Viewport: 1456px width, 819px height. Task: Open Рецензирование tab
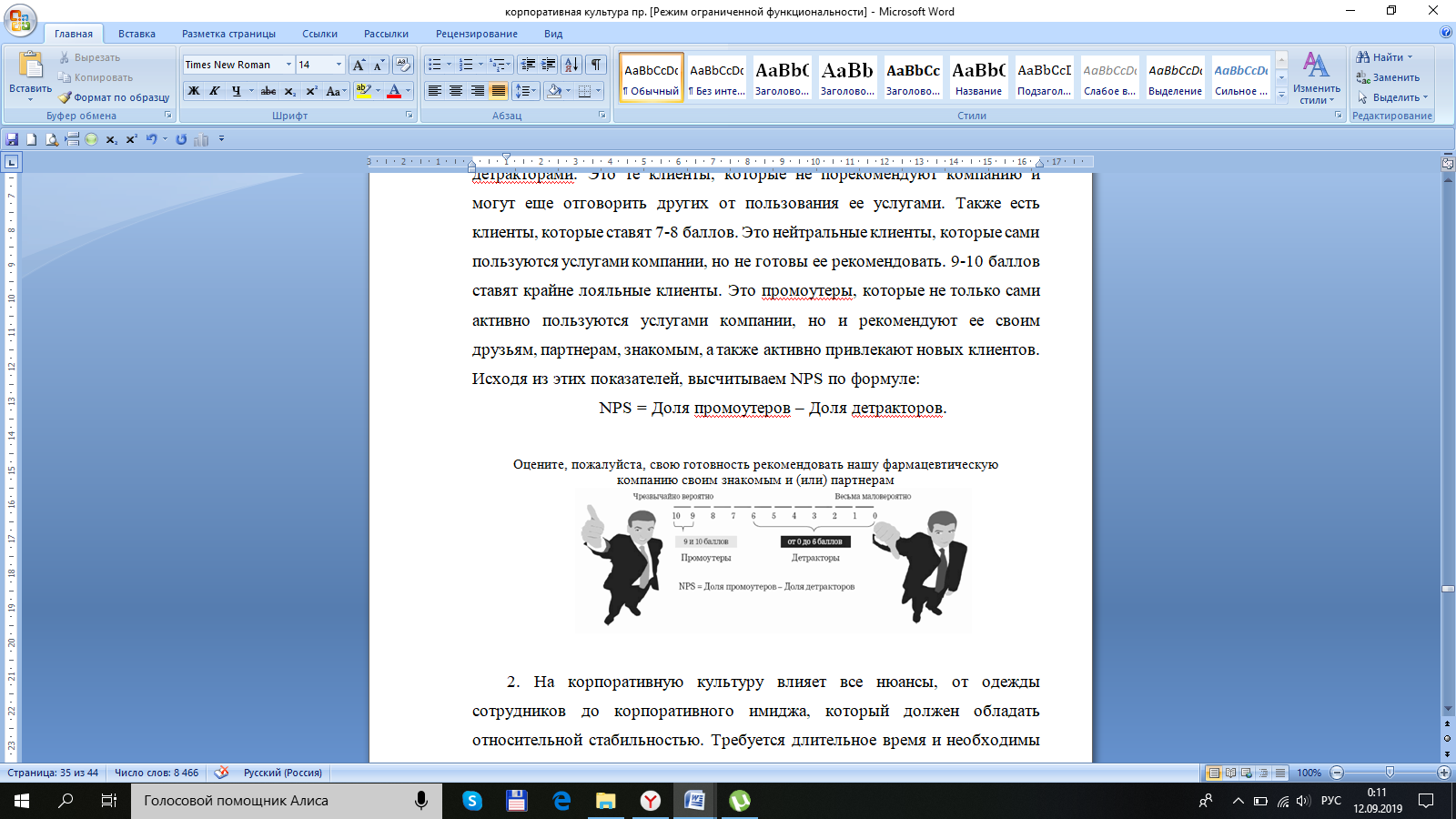pyautogui.click(x=476, y=34)
